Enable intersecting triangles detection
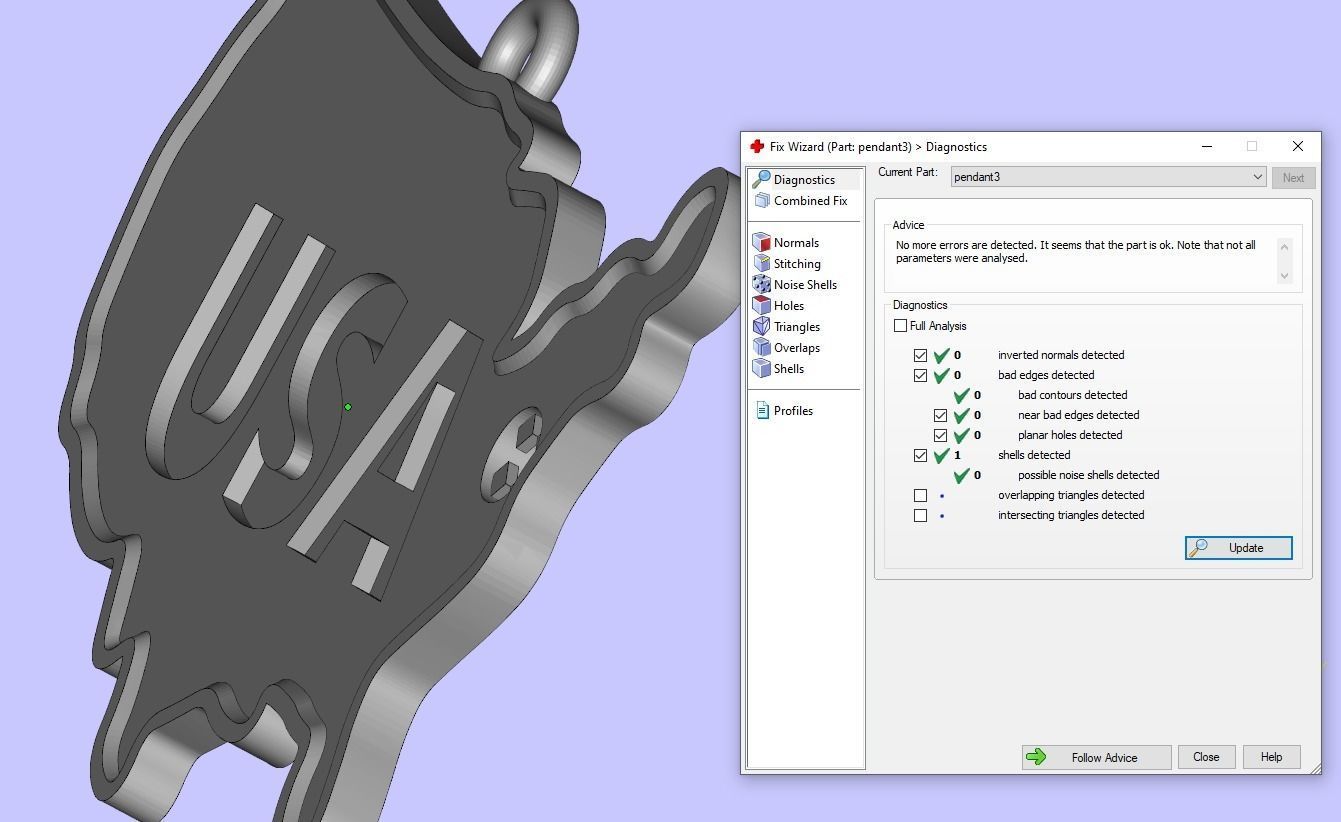1341x822 pixels. tap(920, 515)
